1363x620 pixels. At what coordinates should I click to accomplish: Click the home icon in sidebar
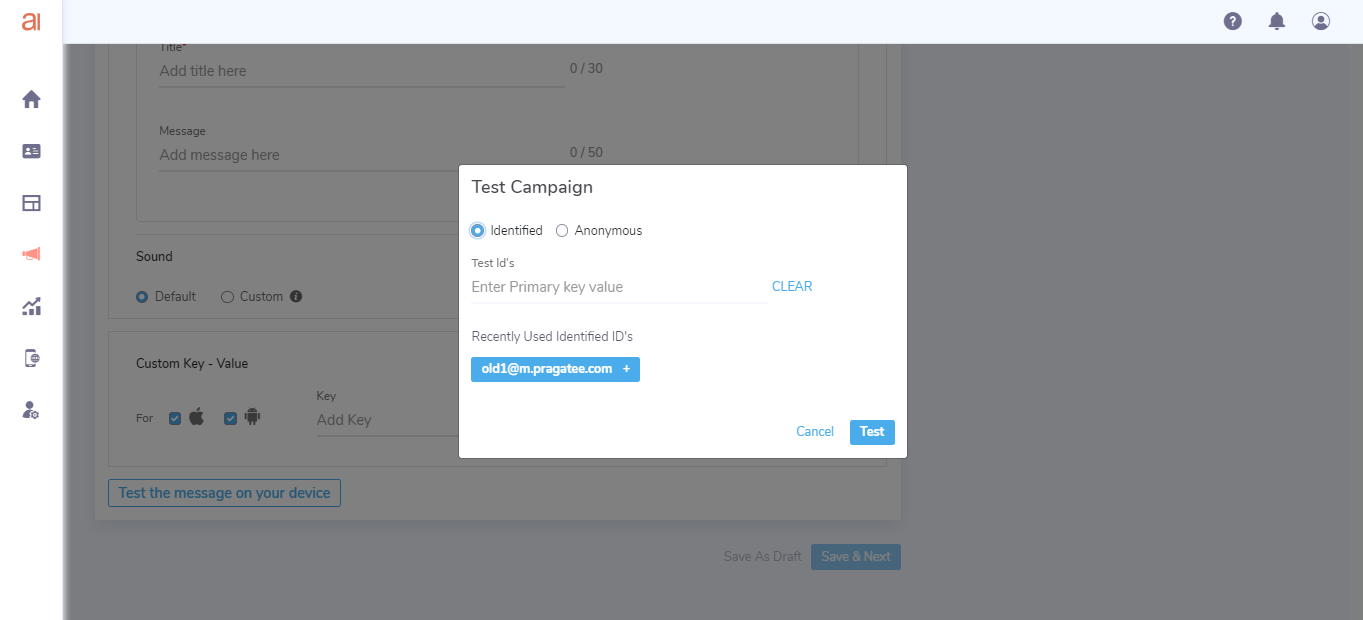pyautogui.click(x=31, y=99)
